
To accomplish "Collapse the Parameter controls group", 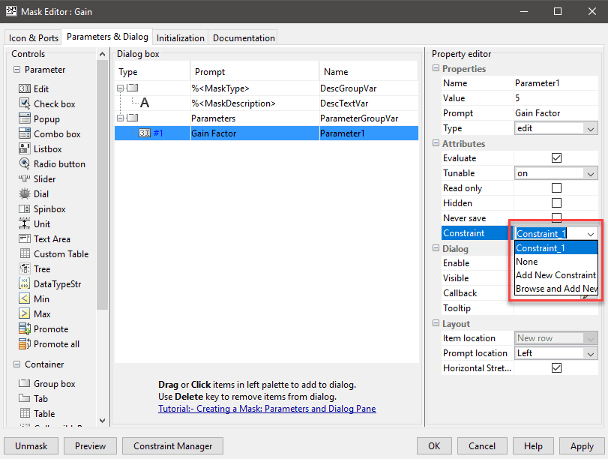I will [16, 70].
